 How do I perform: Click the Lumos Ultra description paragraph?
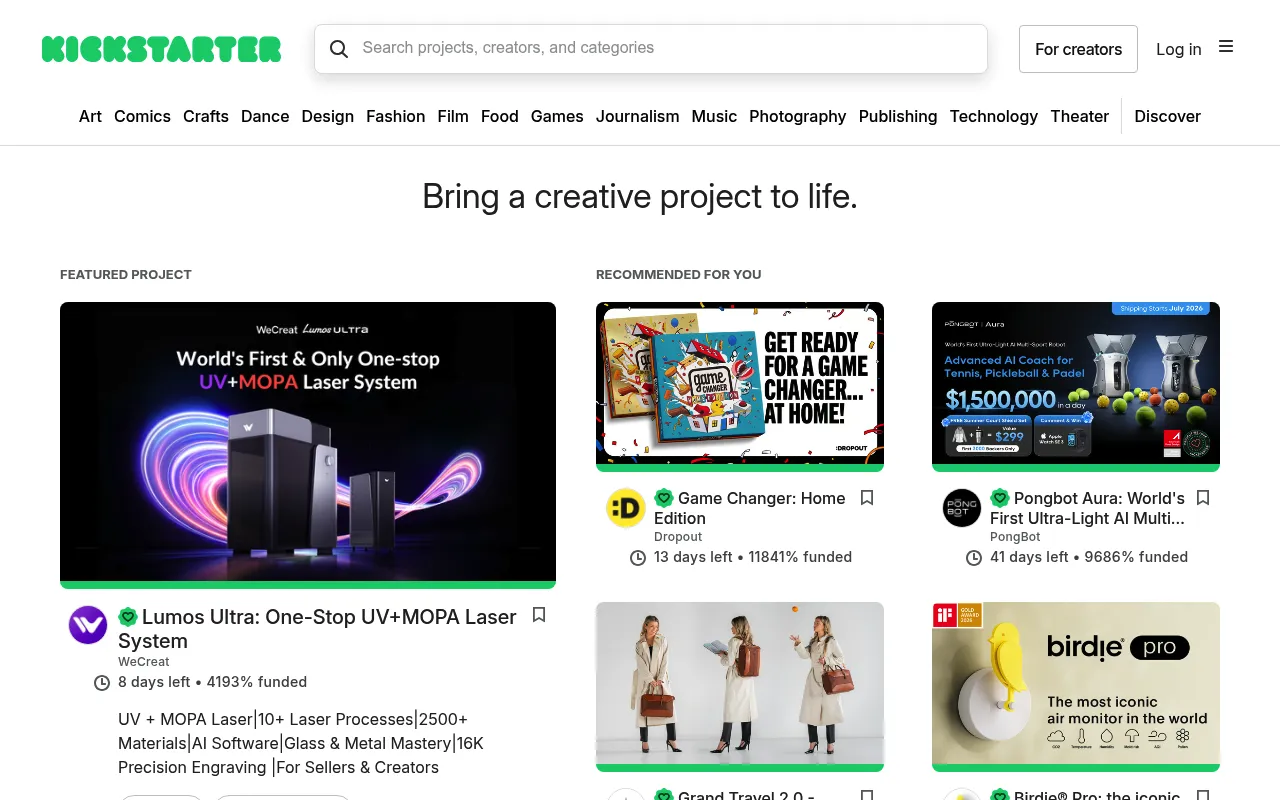301,743
